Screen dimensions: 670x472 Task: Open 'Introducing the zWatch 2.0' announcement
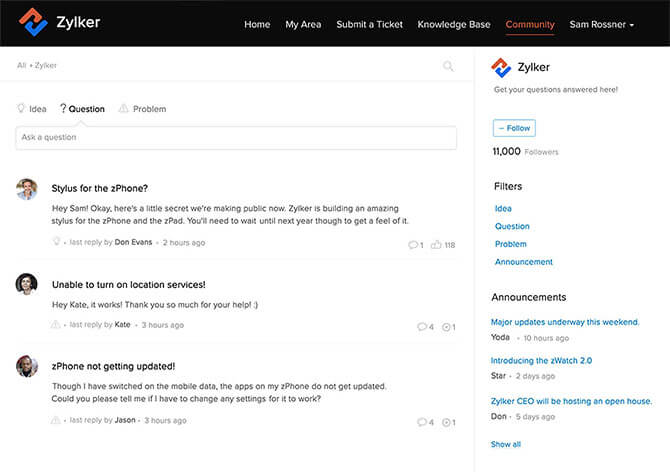click(x=541, y=360)
